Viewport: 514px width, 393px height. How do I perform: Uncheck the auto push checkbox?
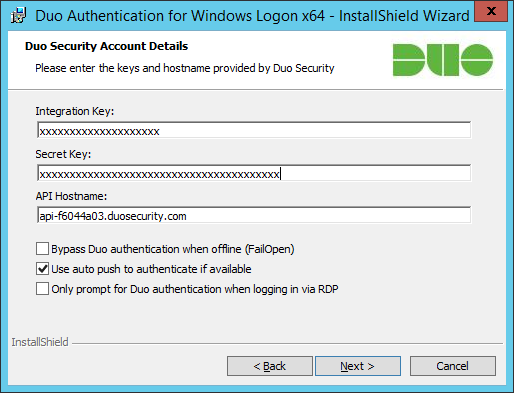[x=42, y=269]
